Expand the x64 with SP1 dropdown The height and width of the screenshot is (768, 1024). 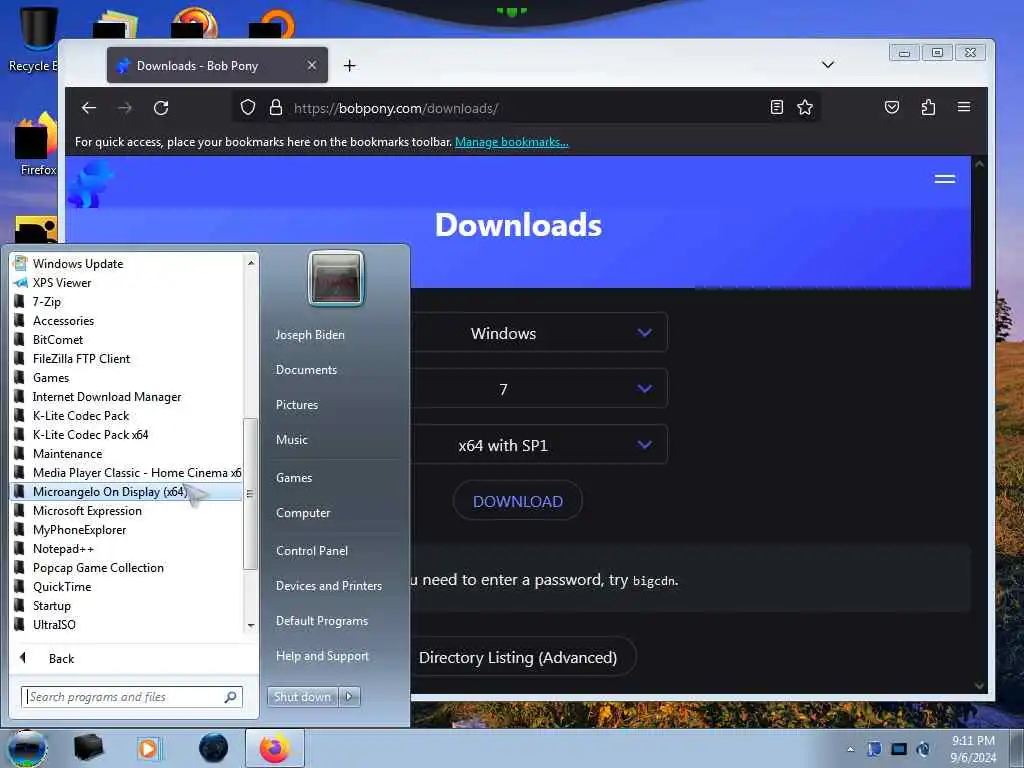click(539, 445)
